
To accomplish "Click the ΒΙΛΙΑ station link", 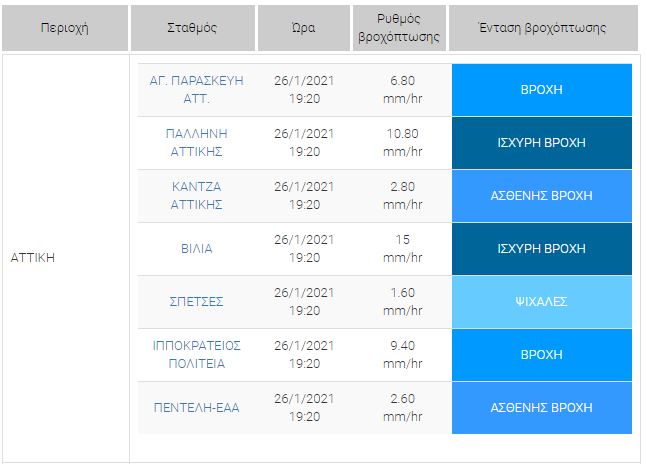I will [x=196, y=248].
